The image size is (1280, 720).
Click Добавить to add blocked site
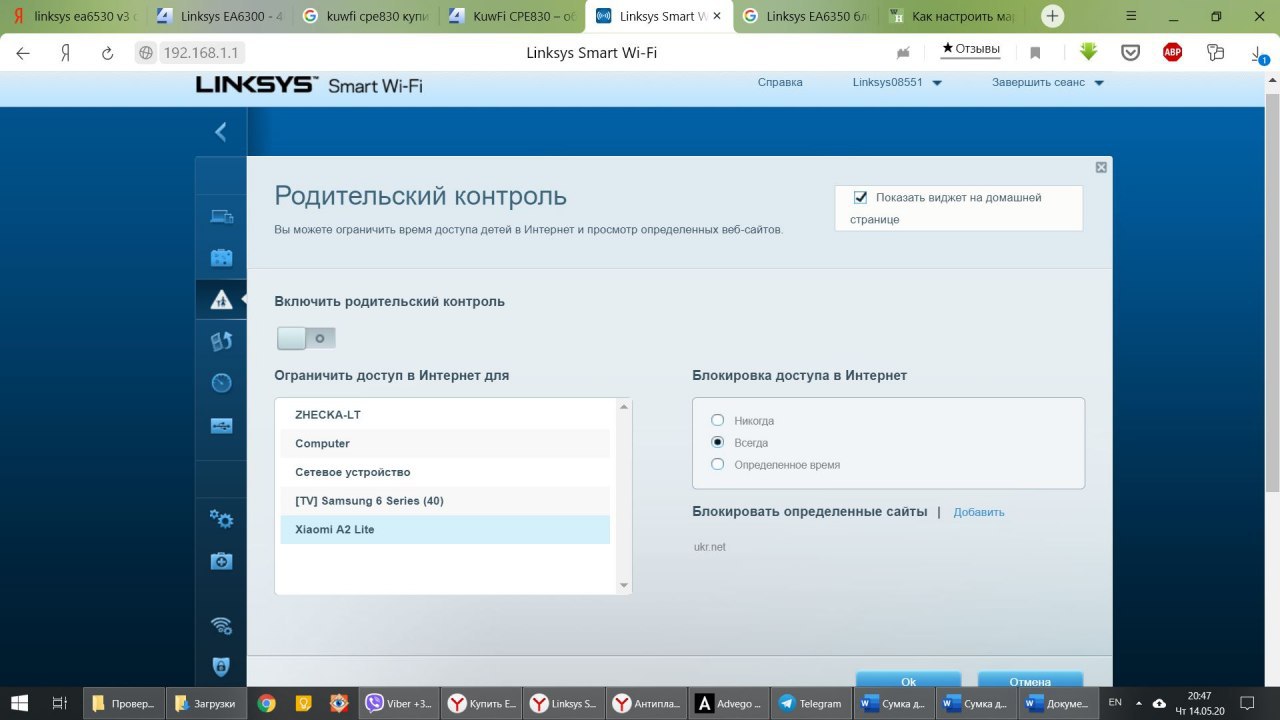(979, 512)
